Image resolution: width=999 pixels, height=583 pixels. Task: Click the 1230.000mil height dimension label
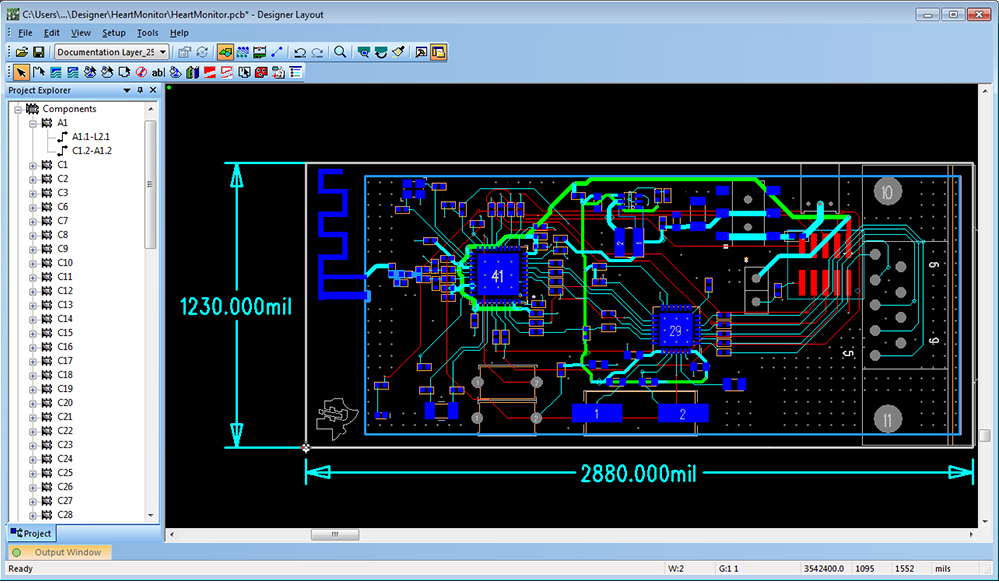tap(236, 306)
